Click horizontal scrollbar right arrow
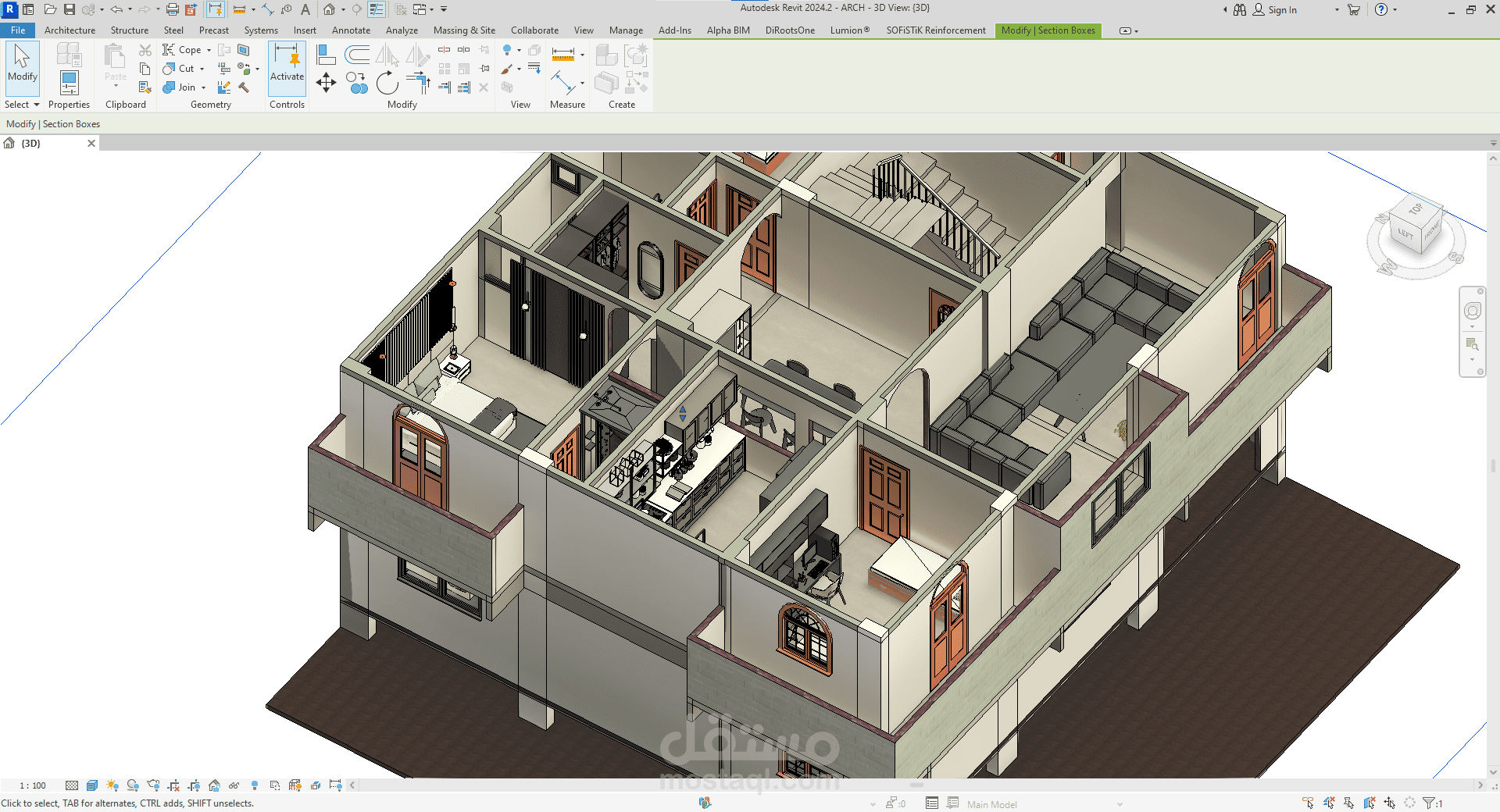Screen dimensions: 1500x812 pos(1480,785)
